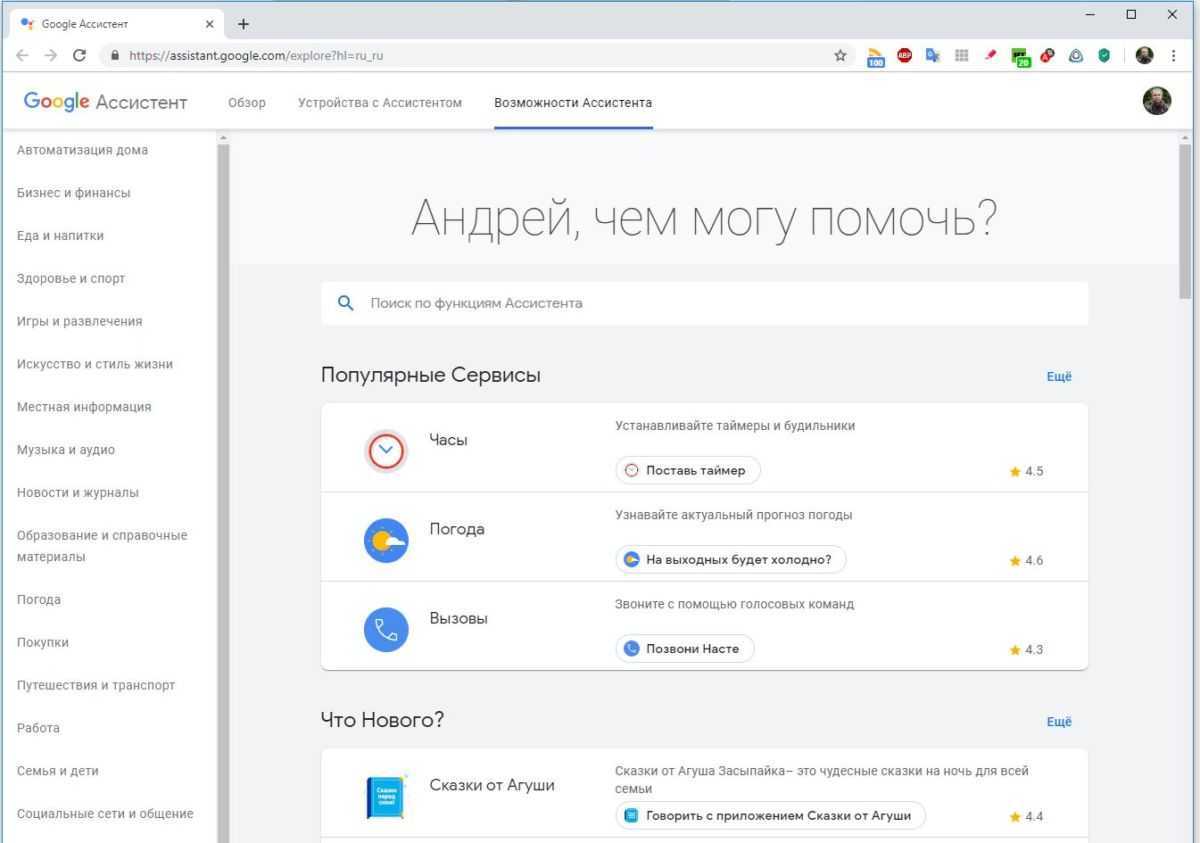Reload the page
The height and width of the screenshot is (843, 1200).
(80, 55)
